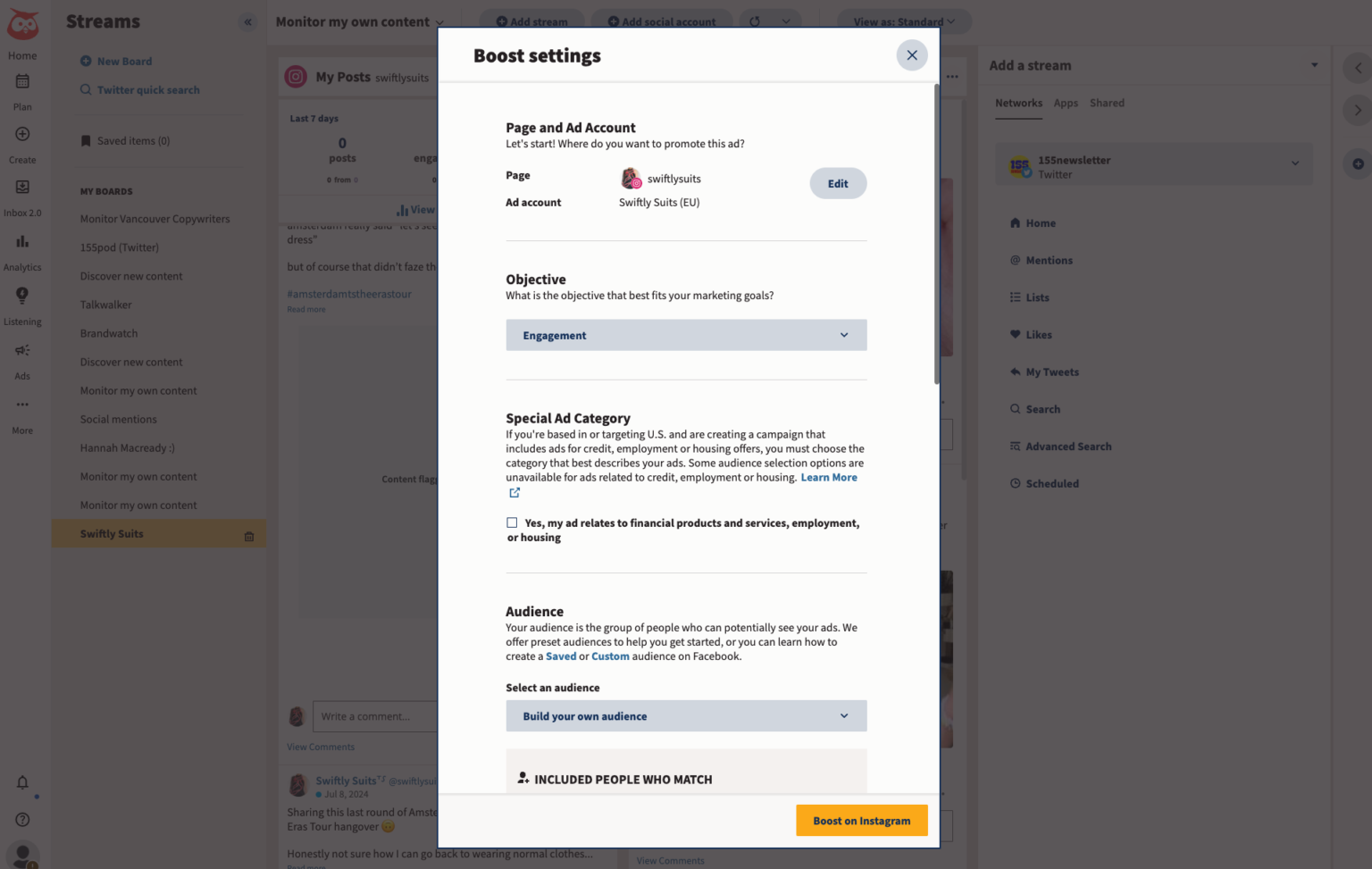Viewport: 1372px width, 869px height.
Task: Open Inbox 2.0 from the sidebar
Action: point(22,195)
